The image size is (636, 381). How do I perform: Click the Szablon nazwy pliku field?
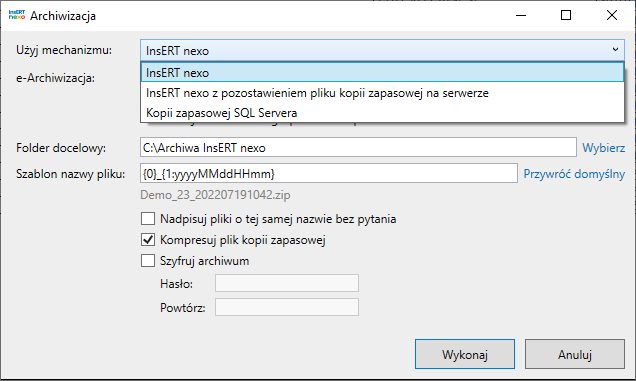(329, 173)
